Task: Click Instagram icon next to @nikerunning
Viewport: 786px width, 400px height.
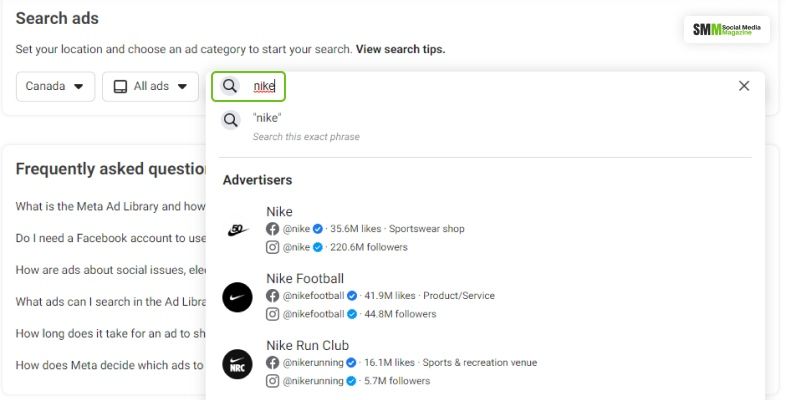Action: click(273, 381)
